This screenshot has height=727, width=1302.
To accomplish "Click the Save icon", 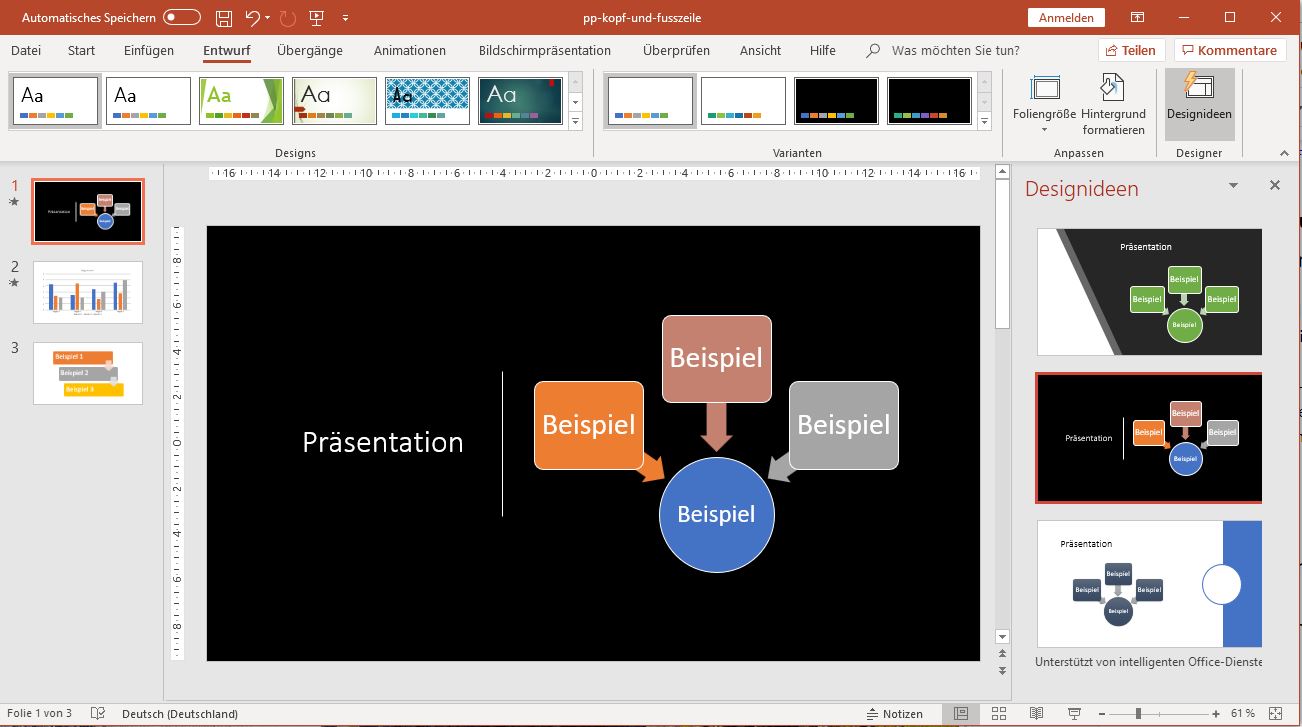I will tap(222, 17).
